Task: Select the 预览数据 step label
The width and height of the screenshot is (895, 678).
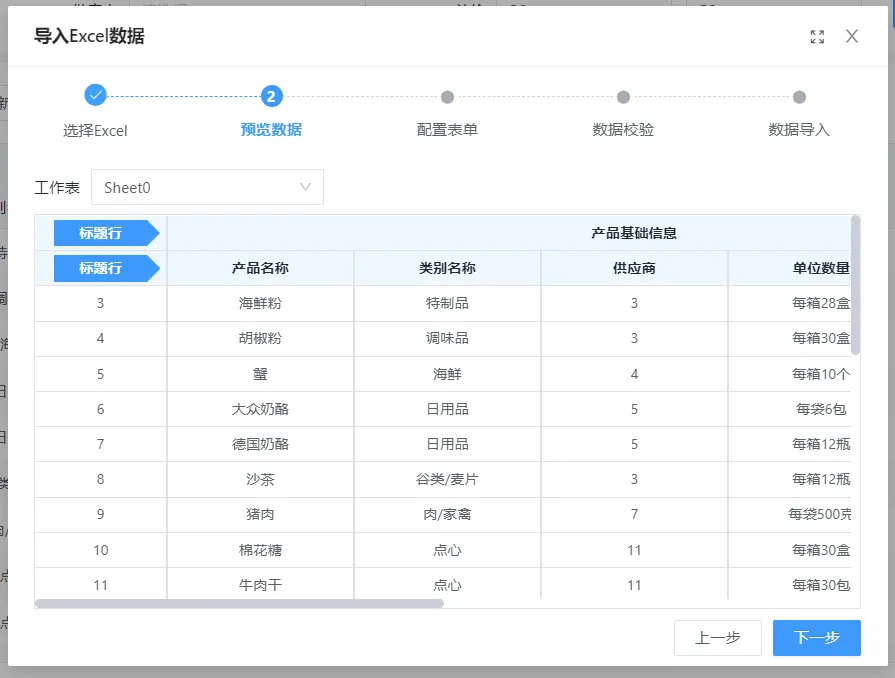Action: click(x=271, y=130)
